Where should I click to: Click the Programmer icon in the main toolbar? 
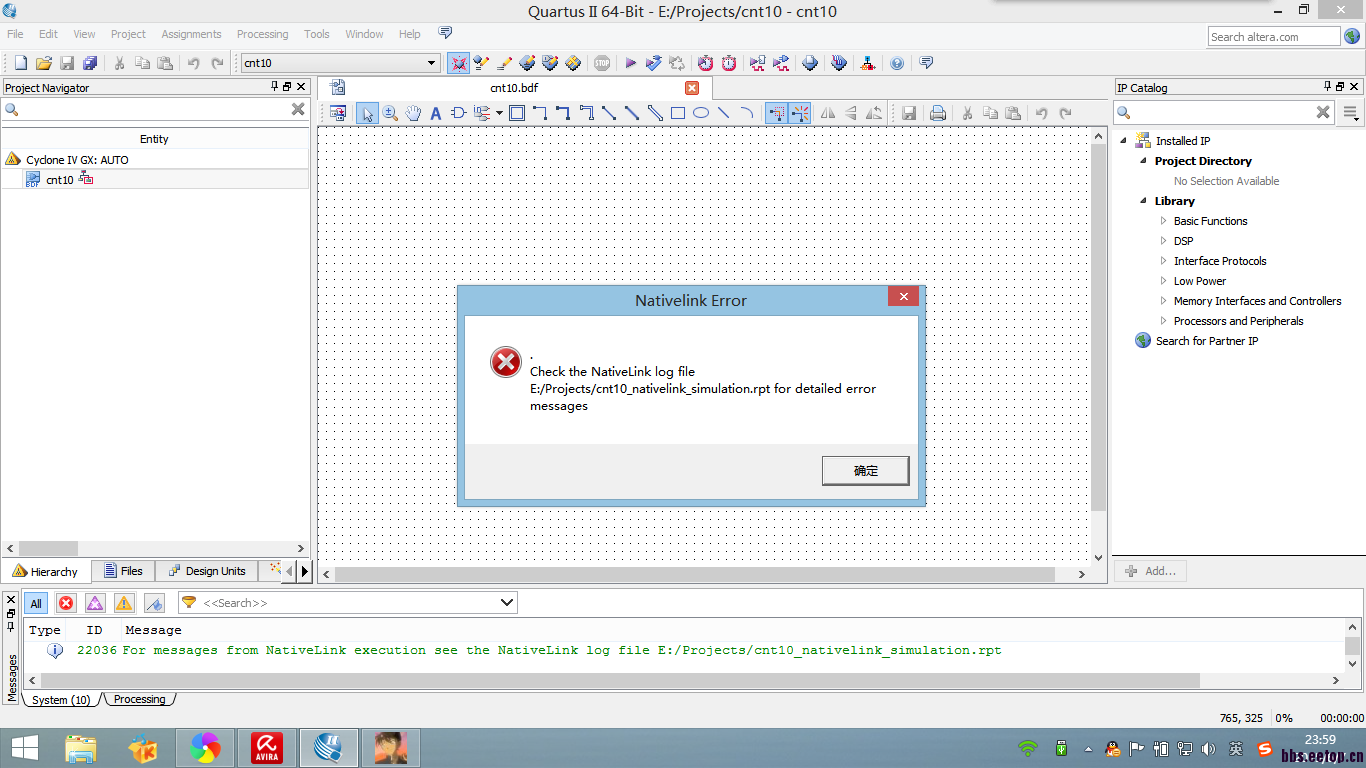pyautogui.click(x=839, y=63)
